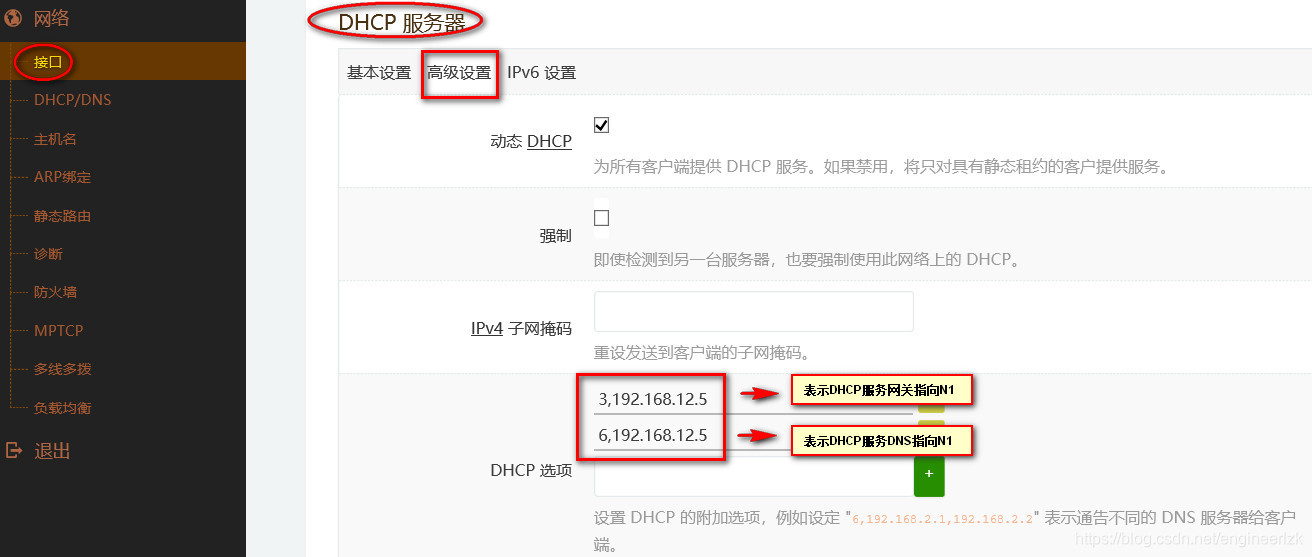Image resolution: width=1312 pixels, height=557 pixels.
Task: Click the logout icon beside 退出
Action: pyautogui.click(x=14, y=451)
